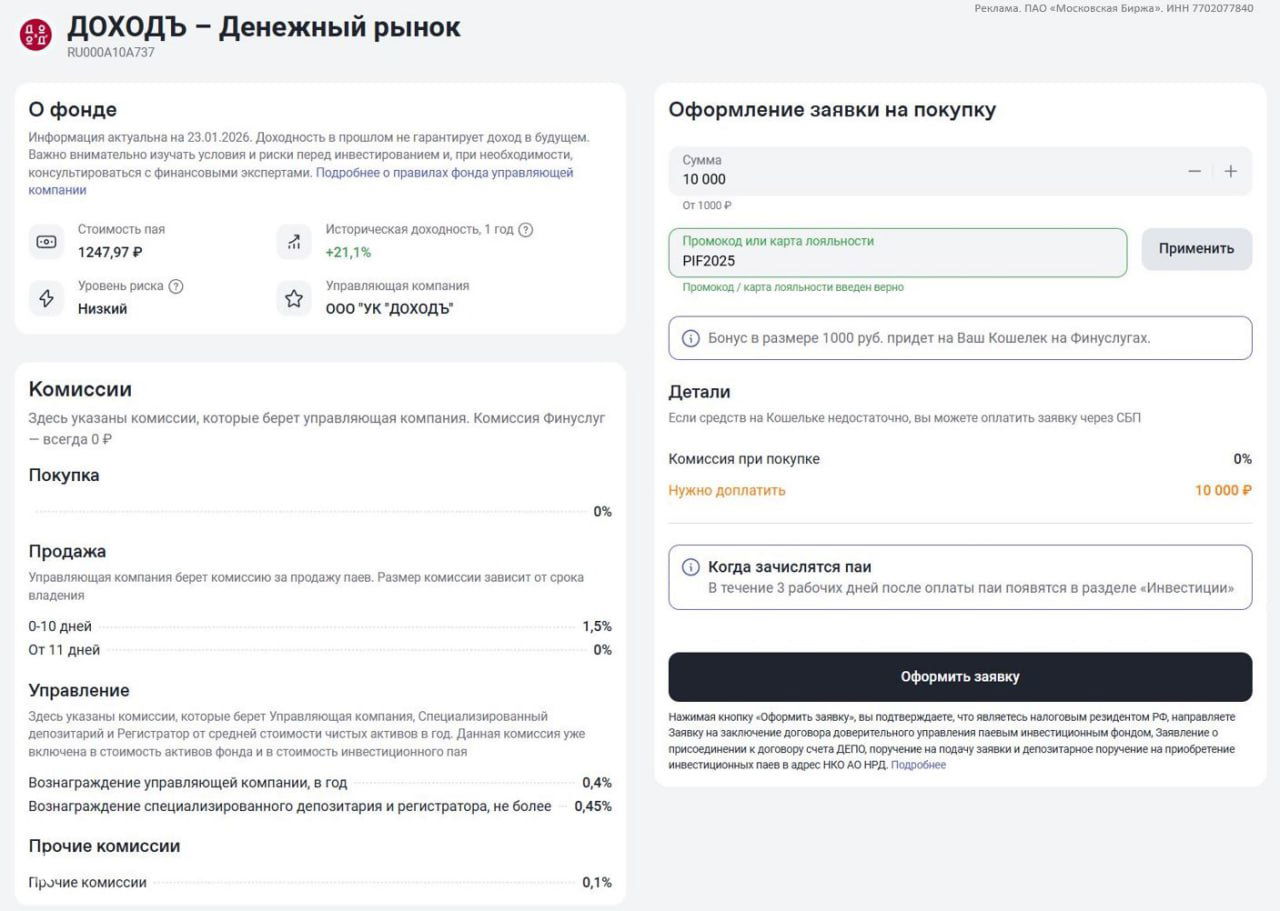Screen dimensions: 1280x911
Task: Click the lightning icon next to Уровень риска
Action: pyautogui.click(x=45, y=297)
